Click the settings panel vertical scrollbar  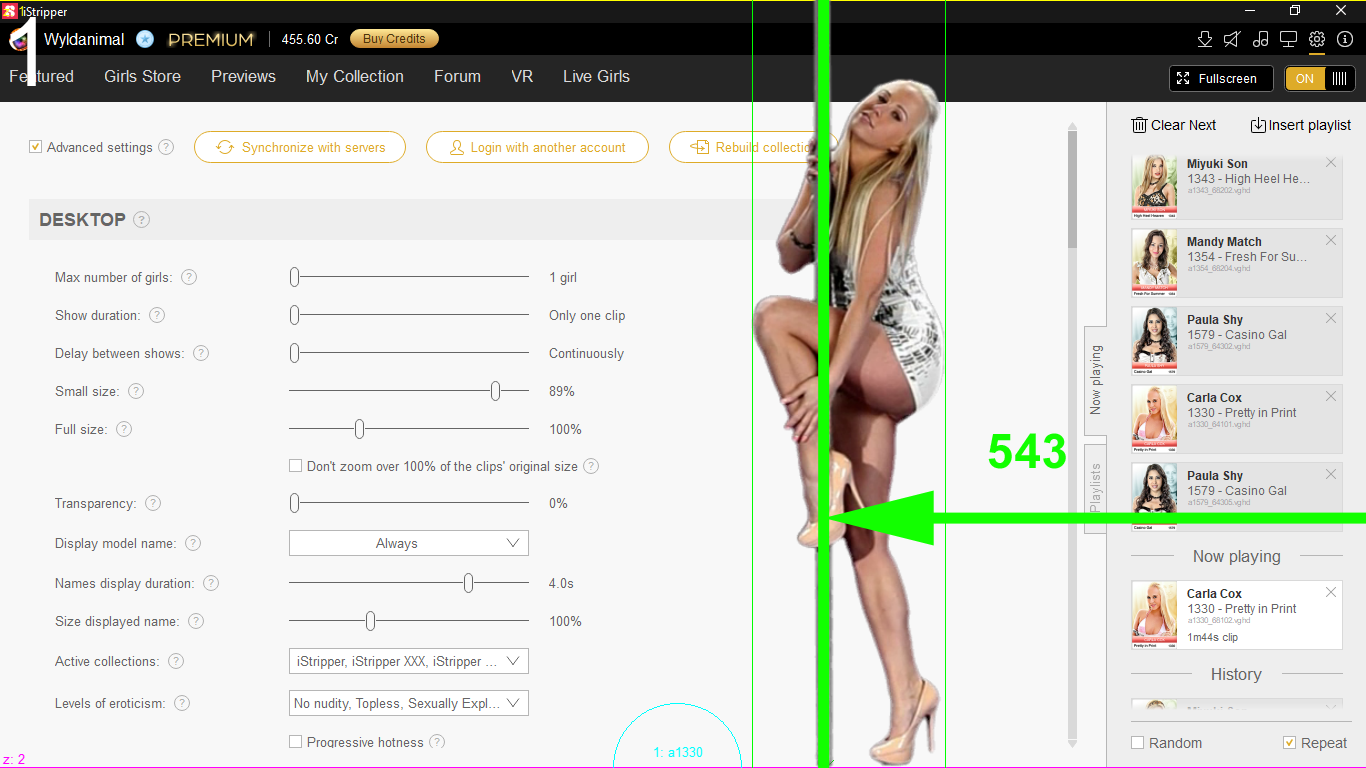1073,190
